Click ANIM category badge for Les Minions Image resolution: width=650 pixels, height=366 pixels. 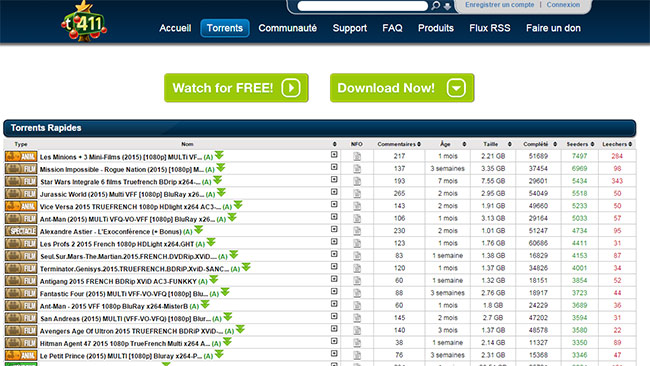pyautogui.click(x=21, y=157)
